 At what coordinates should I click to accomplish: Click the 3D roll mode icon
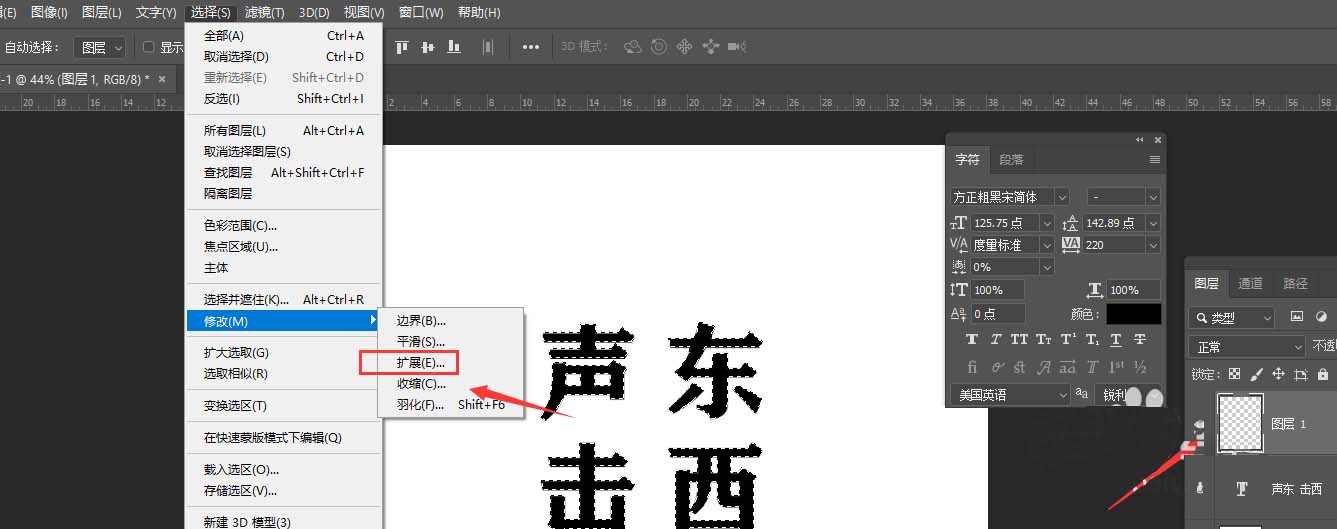pos(659,47)
